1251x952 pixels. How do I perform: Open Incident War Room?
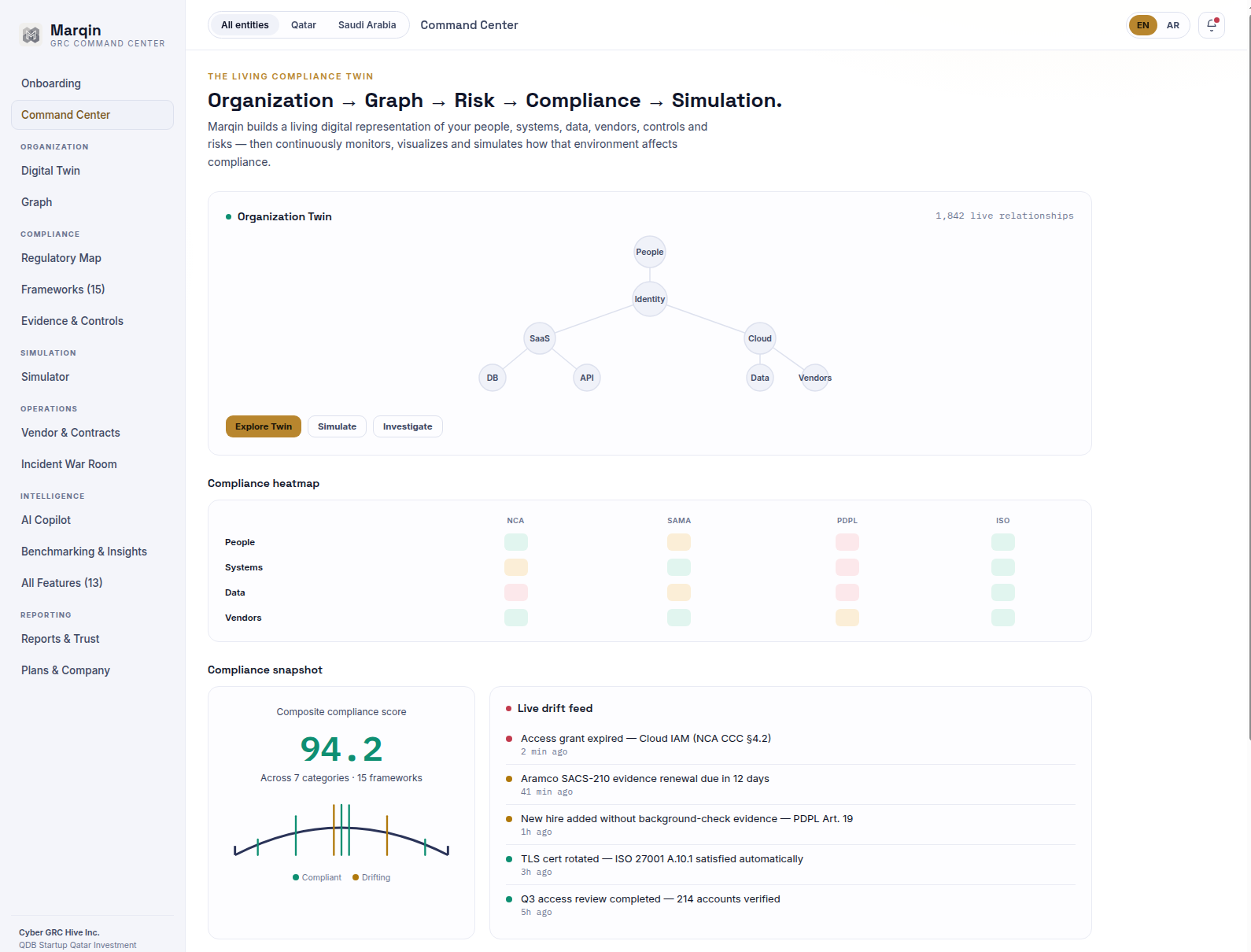point(92,464)
